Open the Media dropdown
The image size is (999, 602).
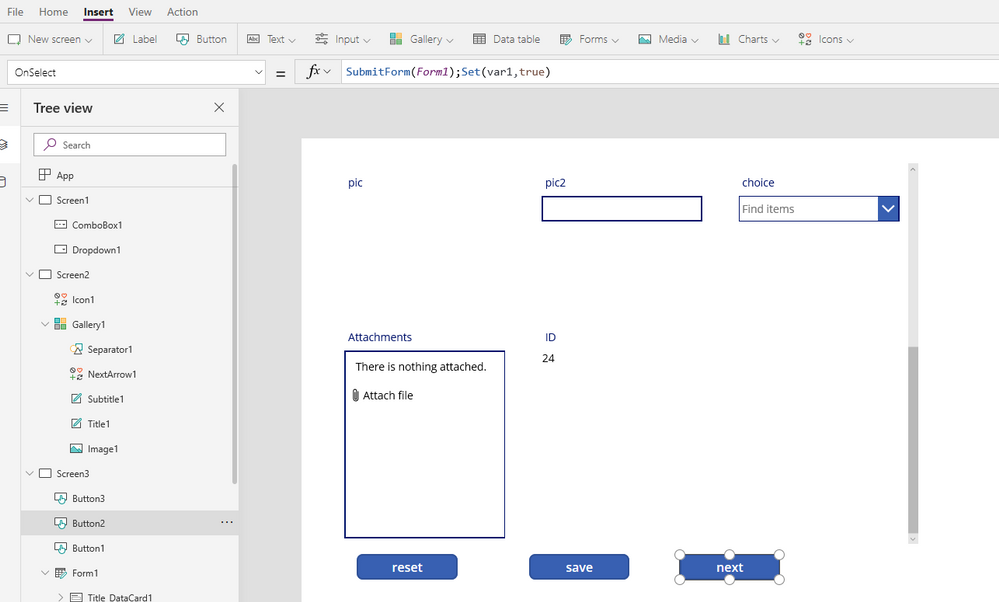click(668, 39)
